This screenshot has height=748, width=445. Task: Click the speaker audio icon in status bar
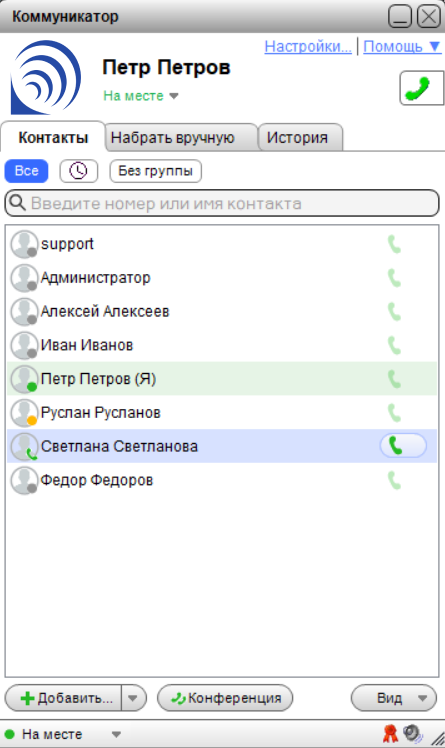click(412, 733)
